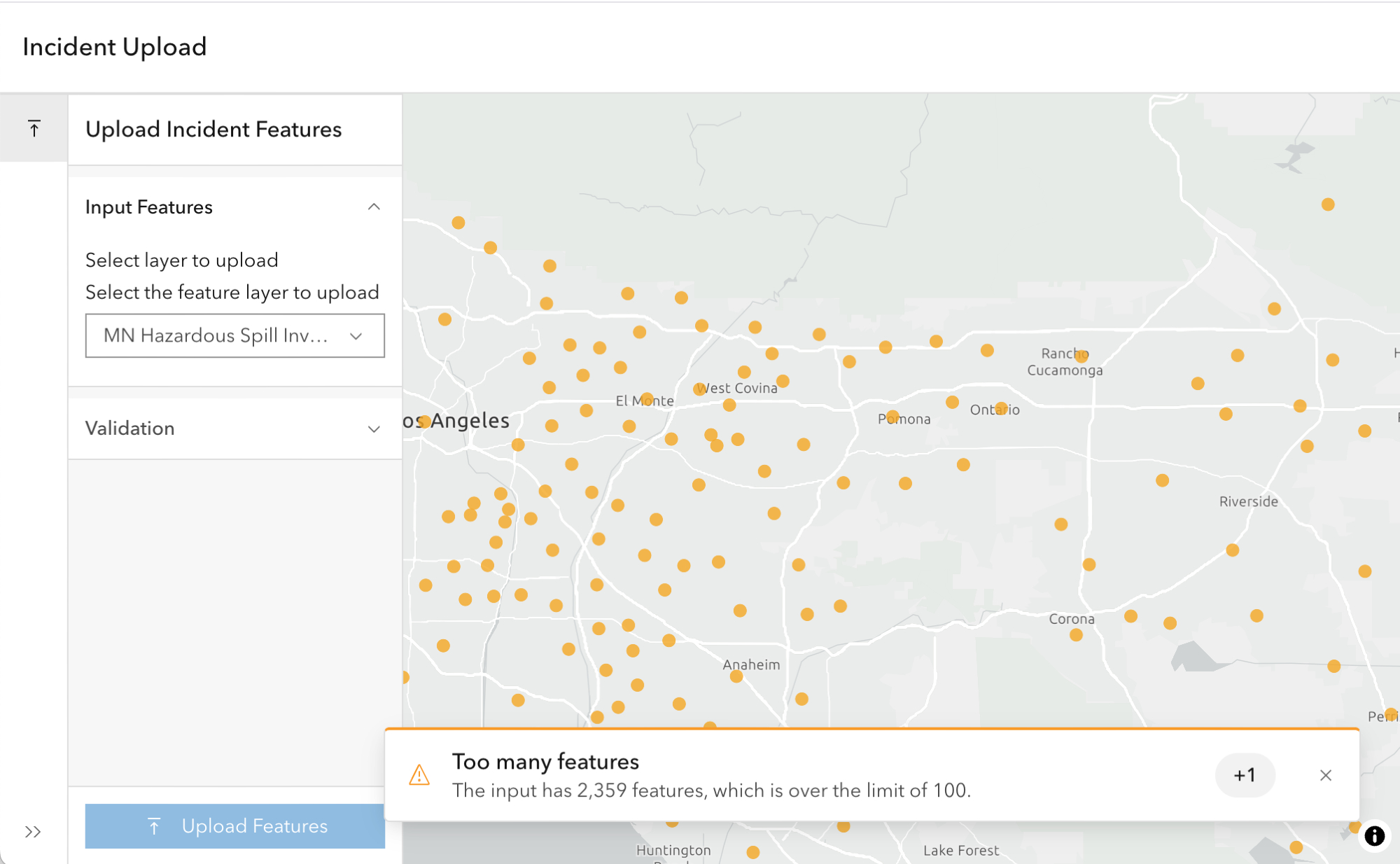Open the map attribution info icon
The image size is (1400, 864).
tap(1374, 835)
